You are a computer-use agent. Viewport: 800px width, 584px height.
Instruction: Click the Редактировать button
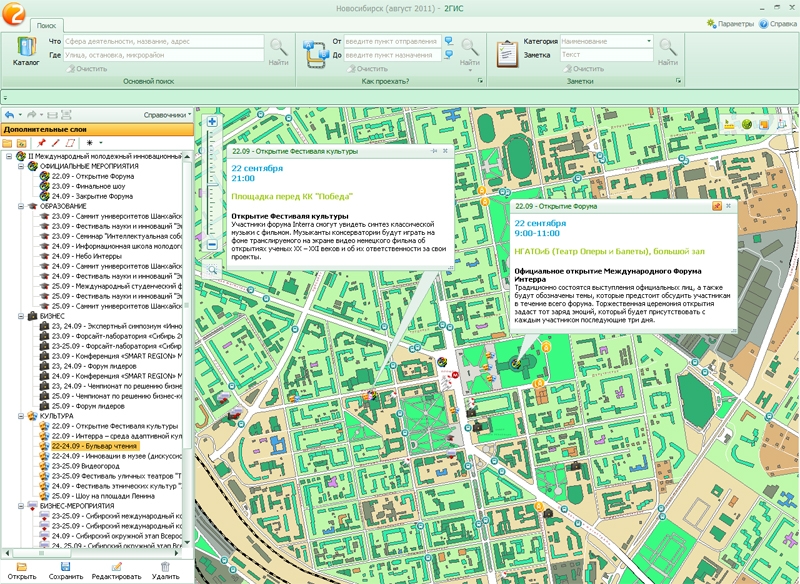pos(116,571)
